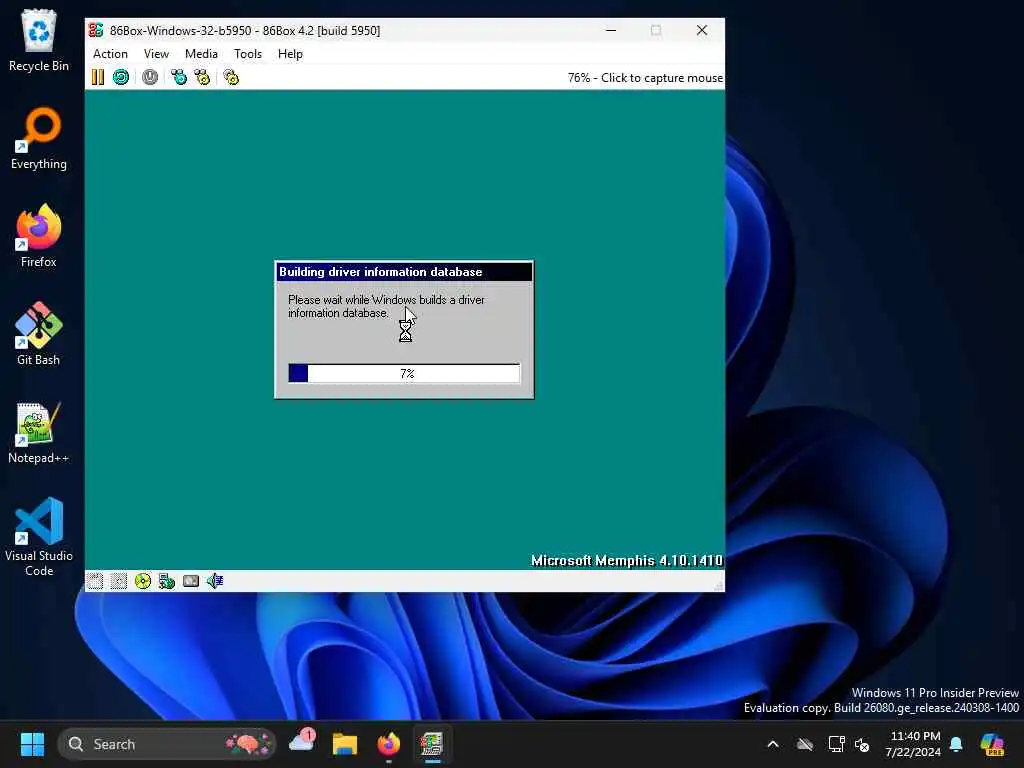The height and width of the screenshot is (768, 1024).
Task: Open the Media menu
Action: (x=201, y=54)
